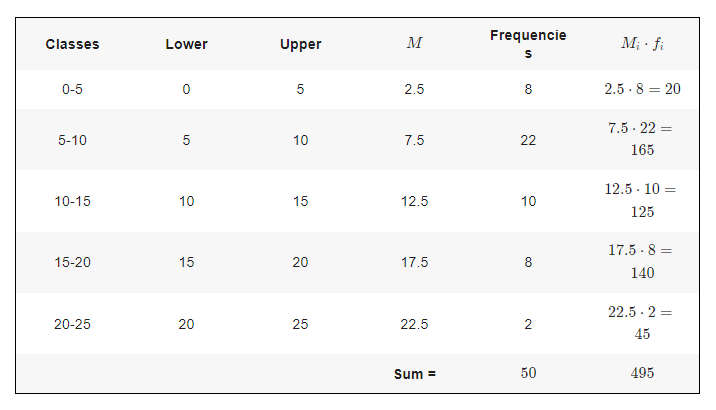The height and width of the screenshot is (410, 716).
Task: Click the midpoint value 17.5 cell
Action: coord(414,262)
